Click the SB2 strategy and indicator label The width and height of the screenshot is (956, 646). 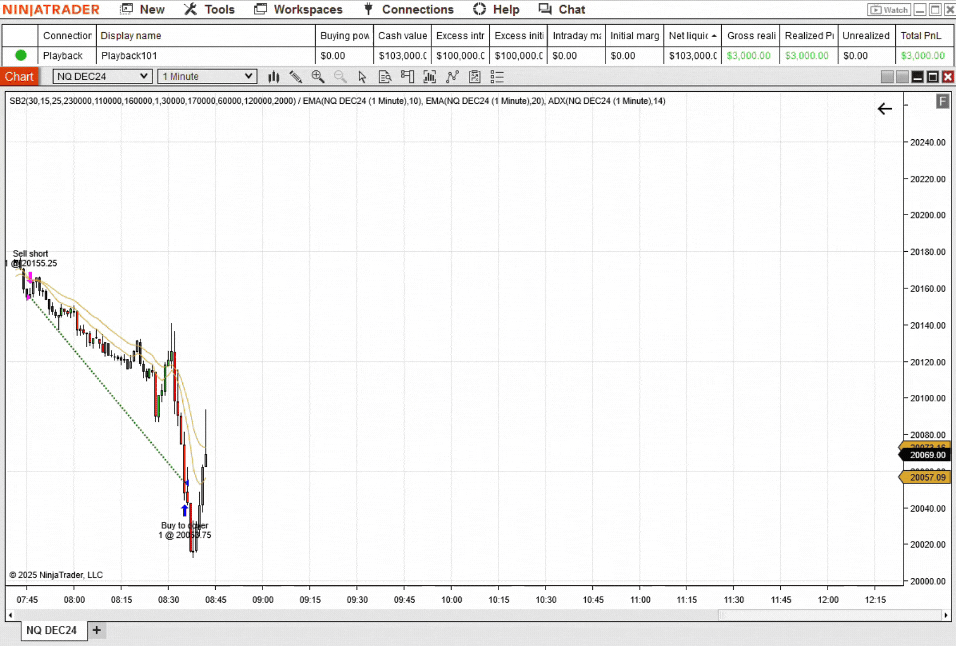click(337, 101)
